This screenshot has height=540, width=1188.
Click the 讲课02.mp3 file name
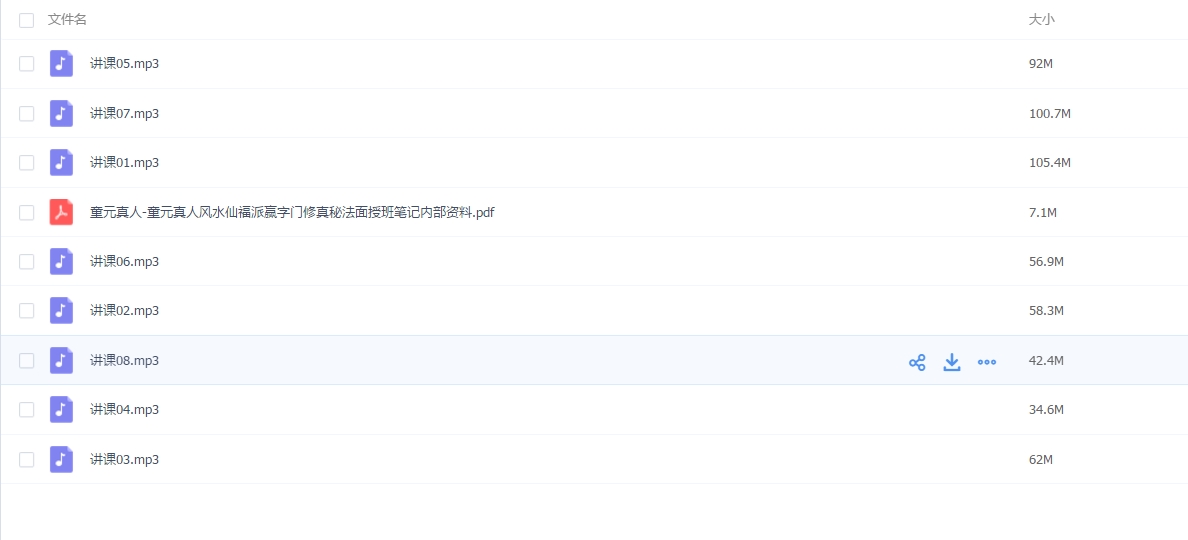[124, 311]
